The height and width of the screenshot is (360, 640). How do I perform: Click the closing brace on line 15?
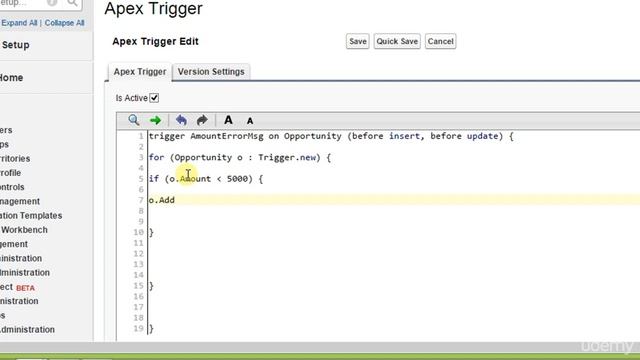[x=151, y=286]
